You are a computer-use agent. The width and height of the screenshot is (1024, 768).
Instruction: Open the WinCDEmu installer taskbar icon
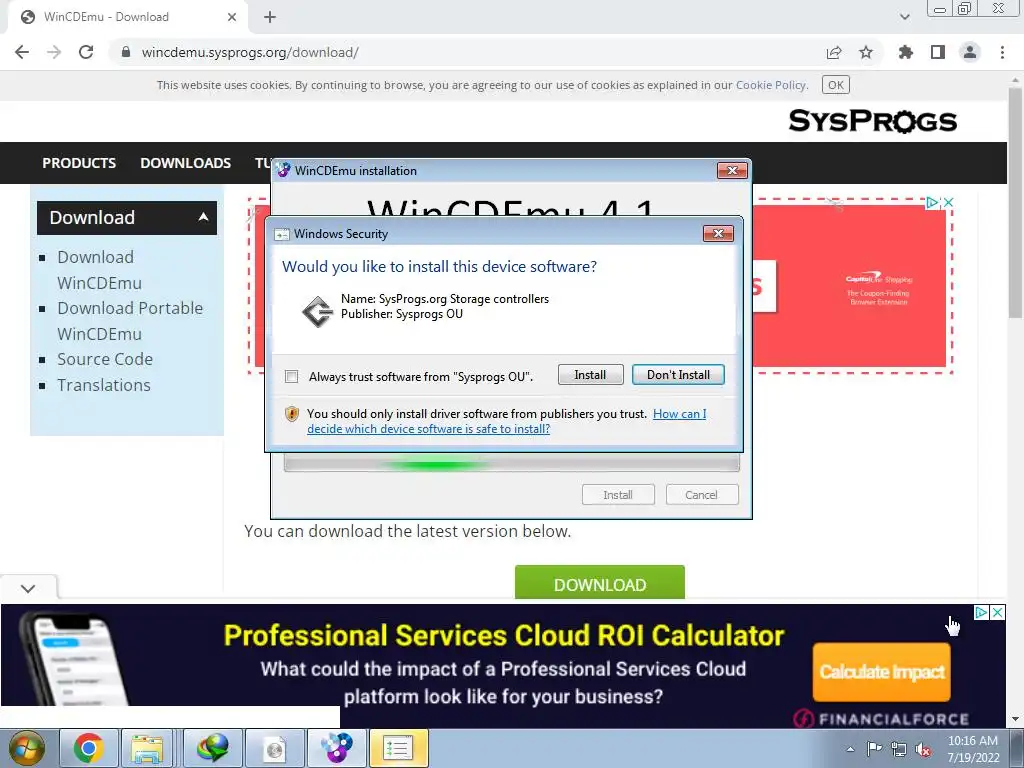[x=336, y=748]
